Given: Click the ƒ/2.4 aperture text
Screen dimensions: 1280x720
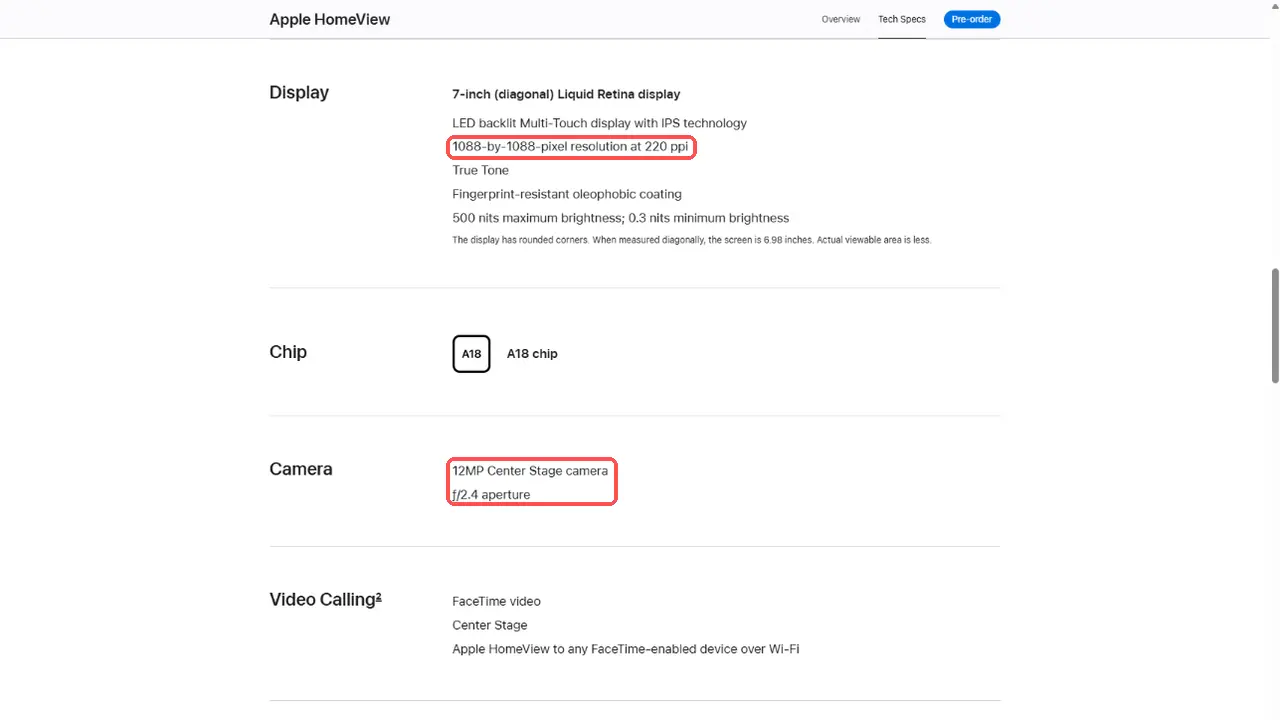Looking at the screenshot, I should coord(491,495).
